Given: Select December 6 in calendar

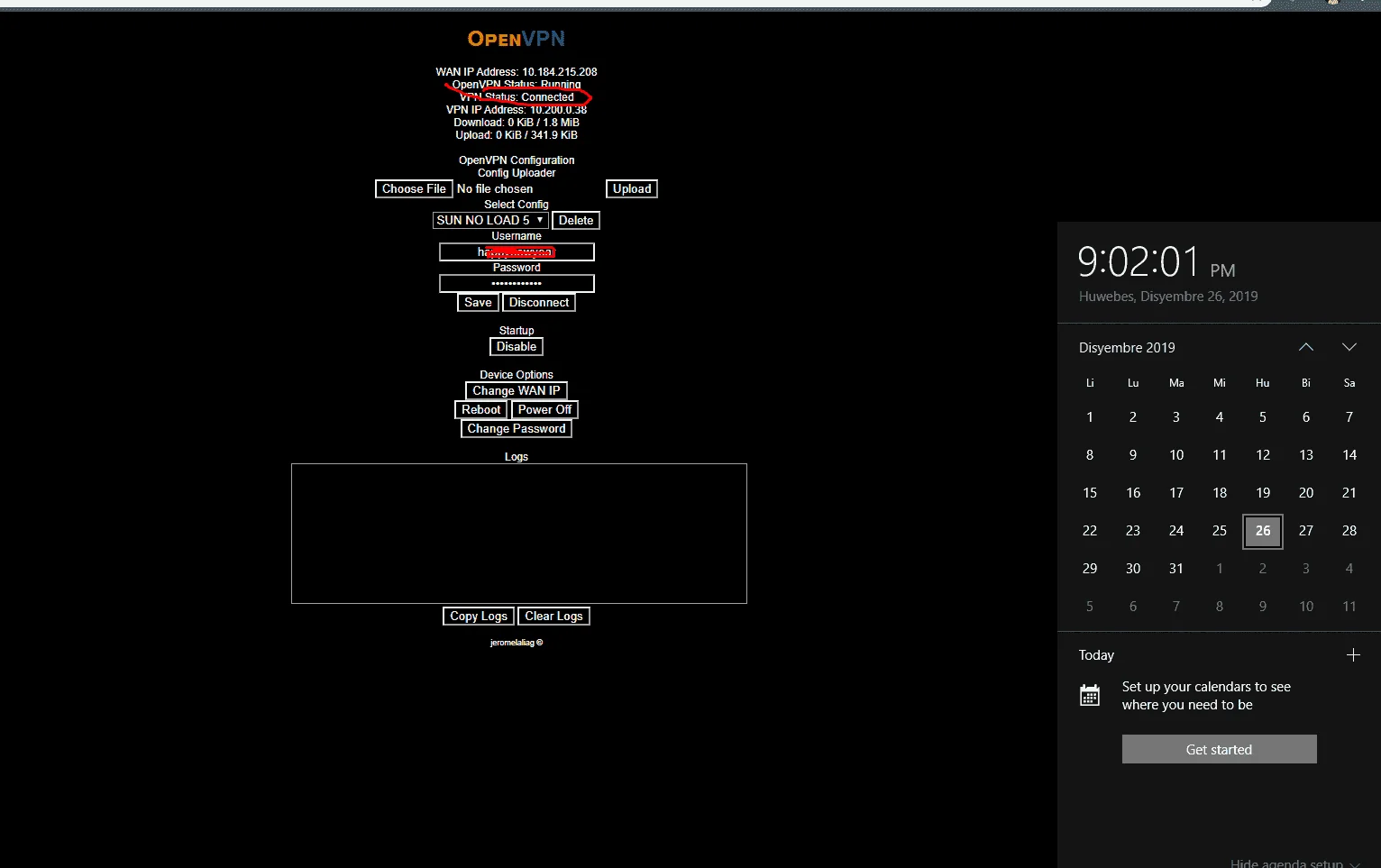Looking at the screenshot, I should tap(1306, 417).
